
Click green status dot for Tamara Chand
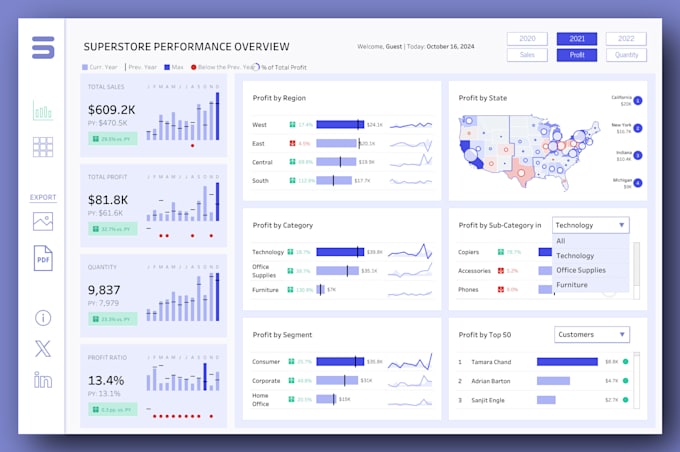coord(625,361)
